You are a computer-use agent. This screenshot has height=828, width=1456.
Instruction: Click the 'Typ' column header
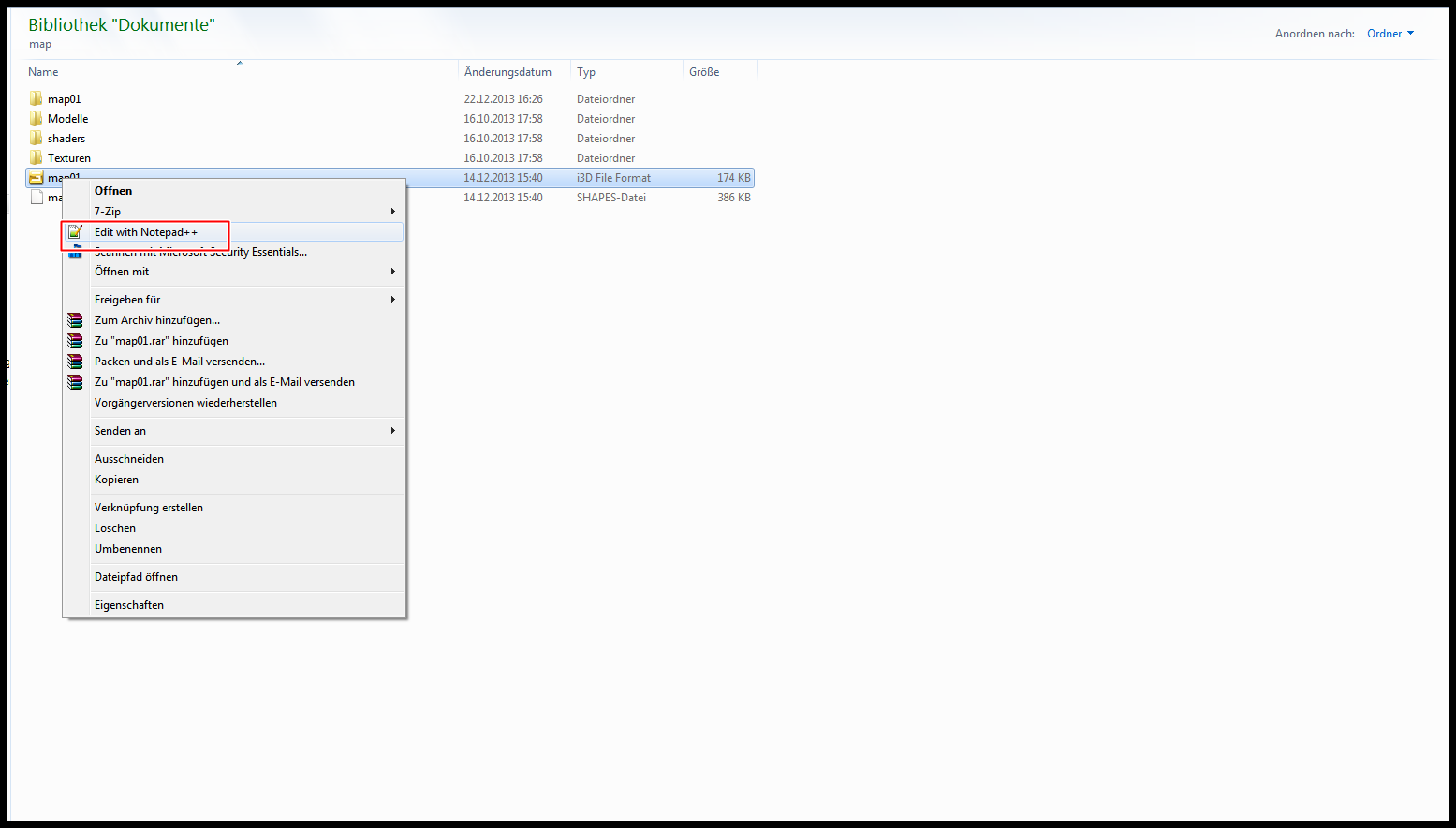pyautogui.click(x=586, y=72)
